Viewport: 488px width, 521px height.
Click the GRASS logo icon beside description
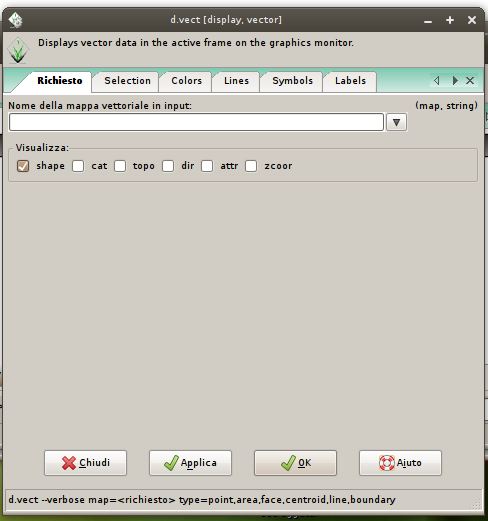(18, 50)
